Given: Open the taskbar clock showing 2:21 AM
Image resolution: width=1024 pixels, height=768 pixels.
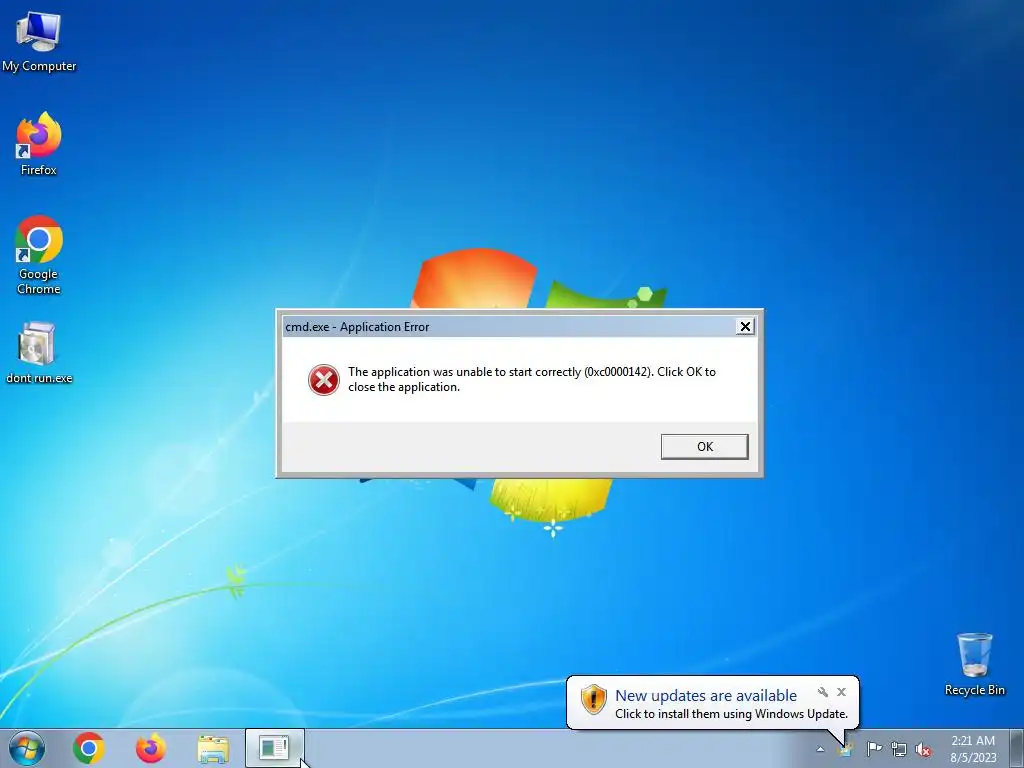Looking at the screenshot, I should [973, 749].
